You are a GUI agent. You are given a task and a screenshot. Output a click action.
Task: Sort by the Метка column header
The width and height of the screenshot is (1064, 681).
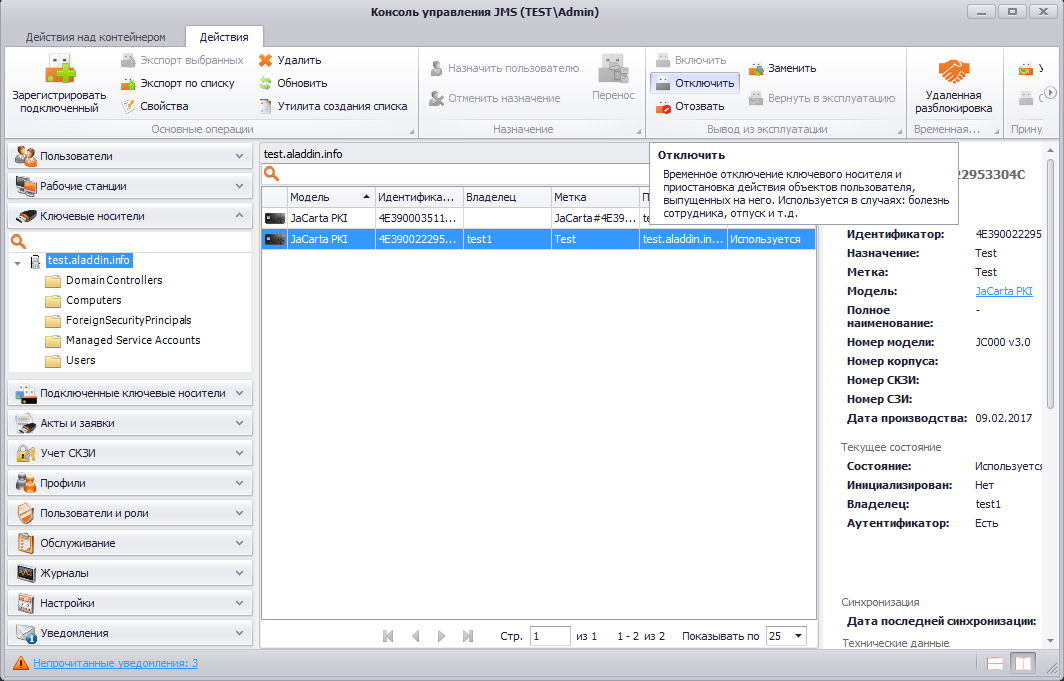[595, 197]
